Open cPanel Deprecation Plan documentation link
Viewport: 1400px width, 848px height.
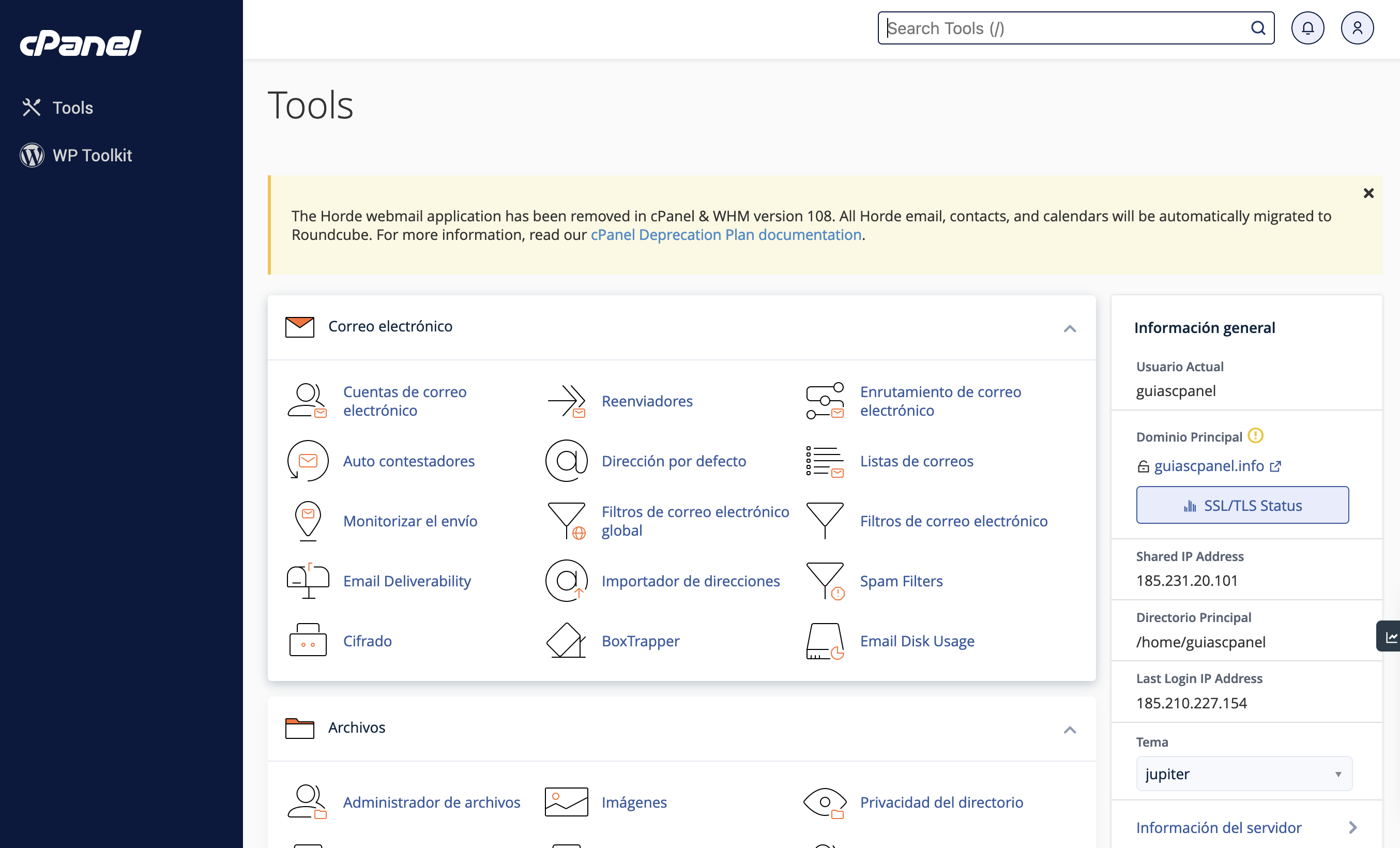725,235
